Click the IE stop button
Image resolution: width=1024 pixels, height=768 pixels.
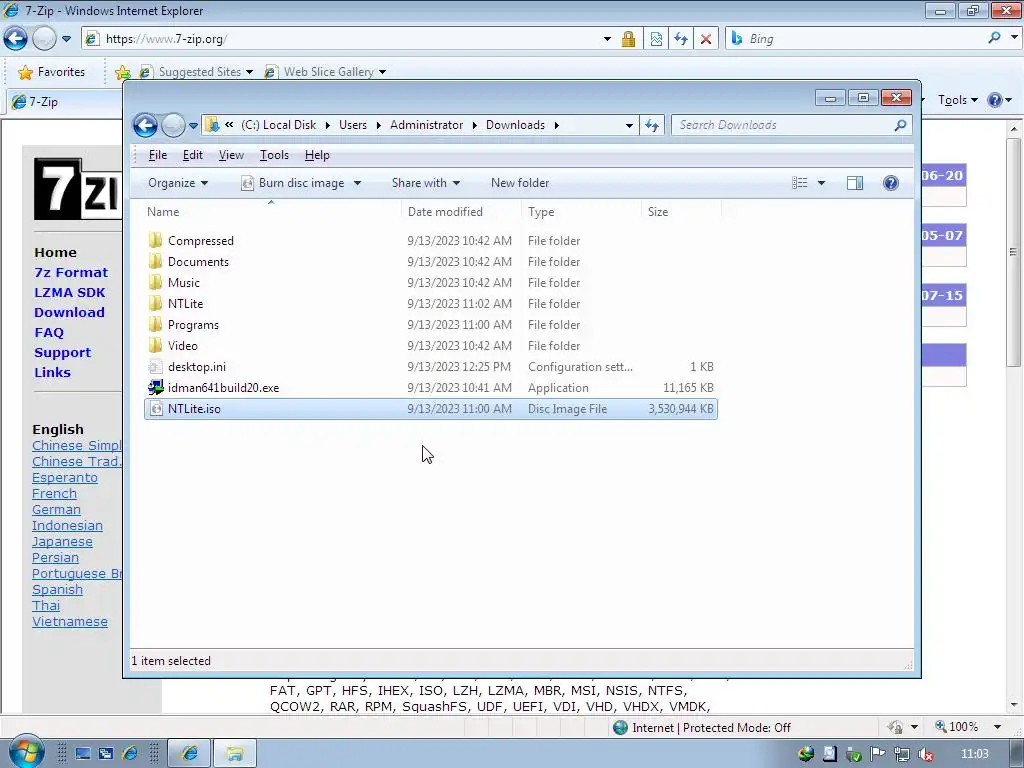pos(706,39)
